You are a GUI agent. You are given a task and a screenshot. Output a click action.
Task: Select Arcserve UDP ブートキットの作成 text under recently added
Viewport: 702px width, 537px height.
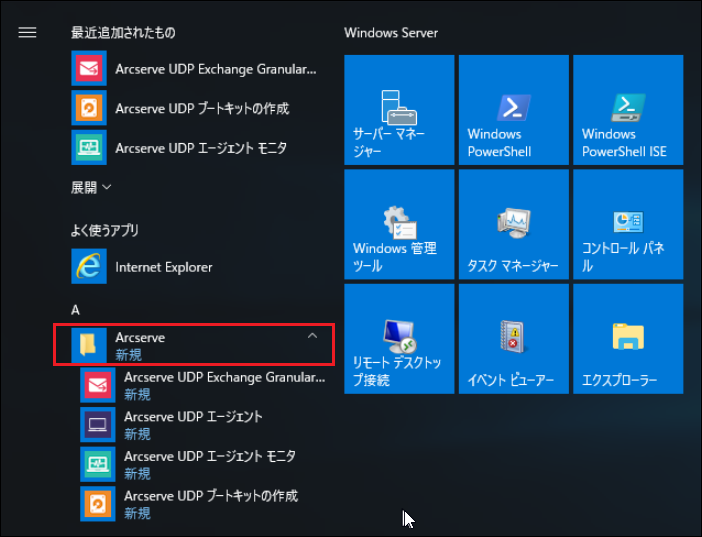[202, 108]
